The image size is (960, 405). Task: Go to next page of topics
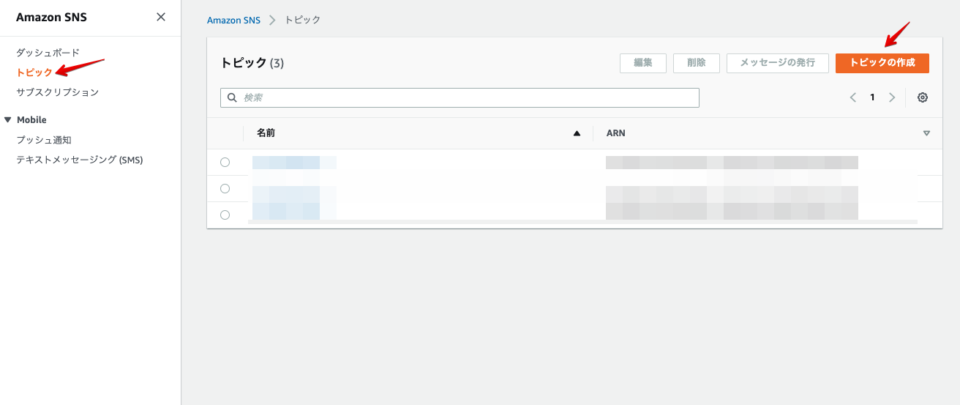coord(892,98)
